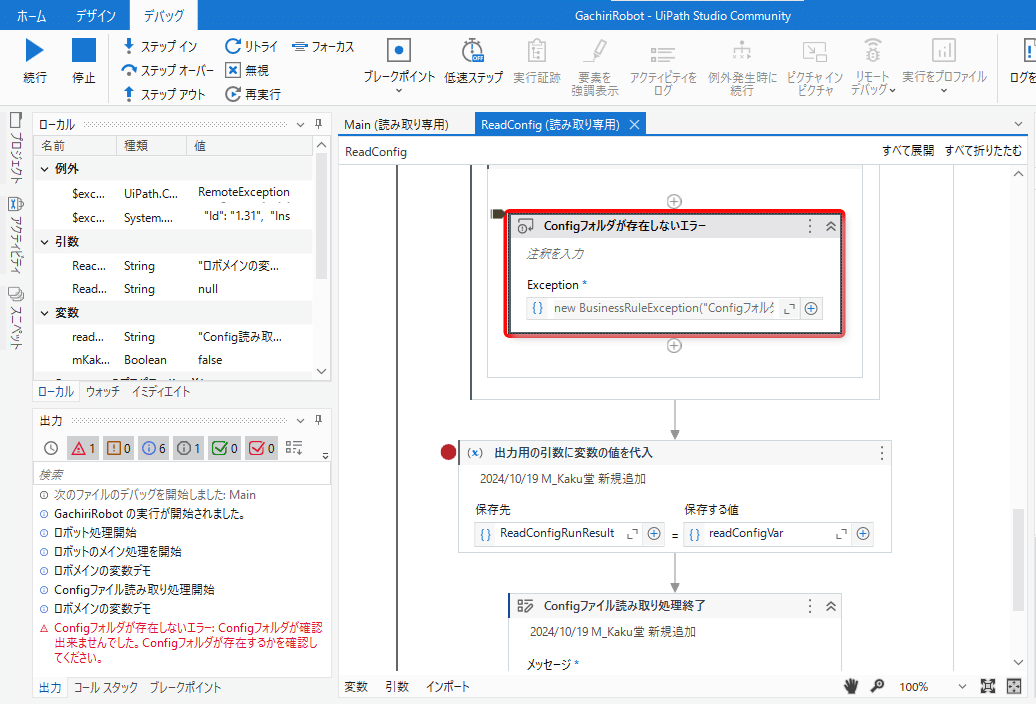Toggle ピクチャ イン ピクチャ mode

pos(815,67)
